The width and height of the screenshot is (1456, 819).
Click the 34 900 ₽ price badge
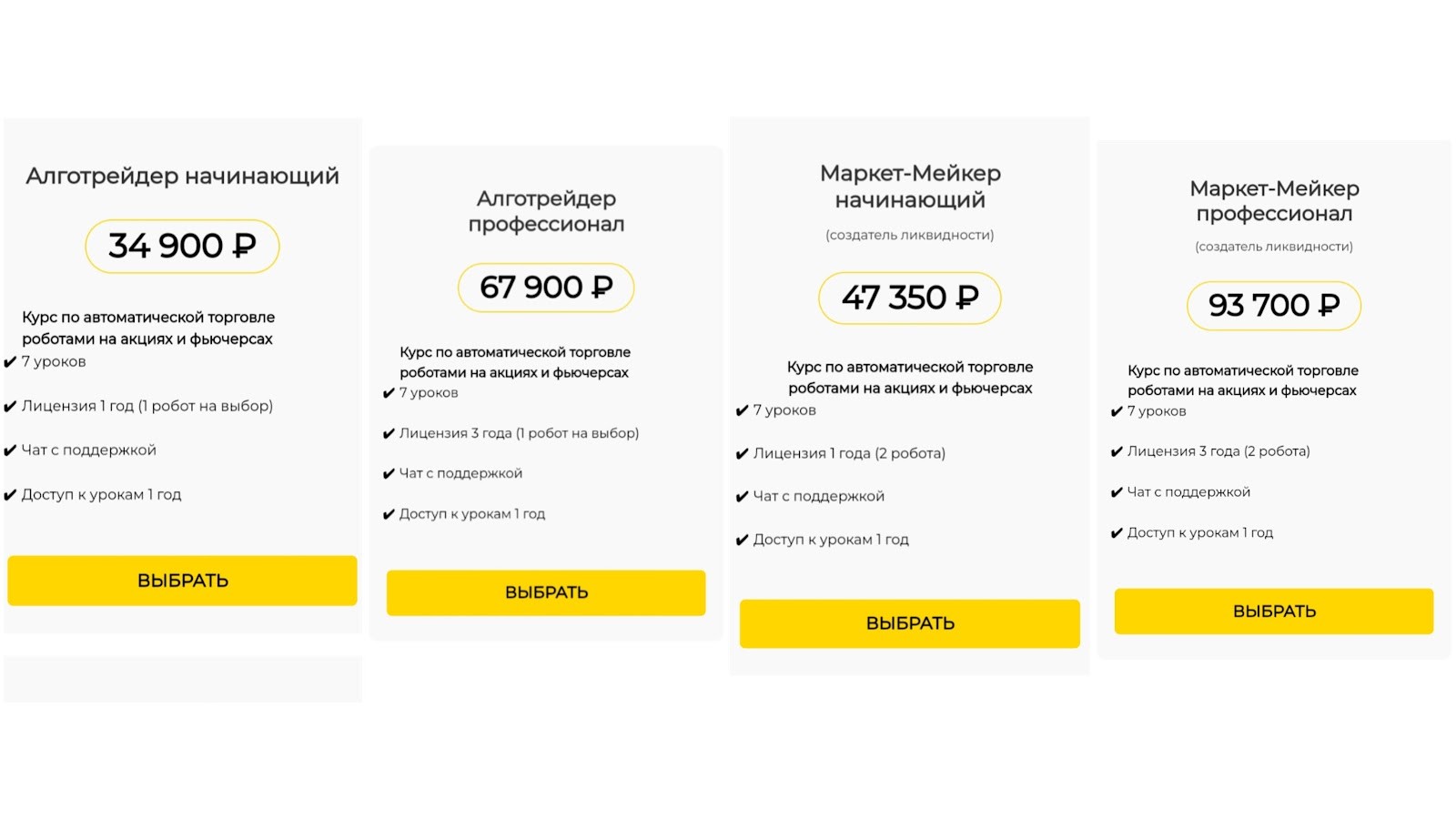click(x=182, y=246)
